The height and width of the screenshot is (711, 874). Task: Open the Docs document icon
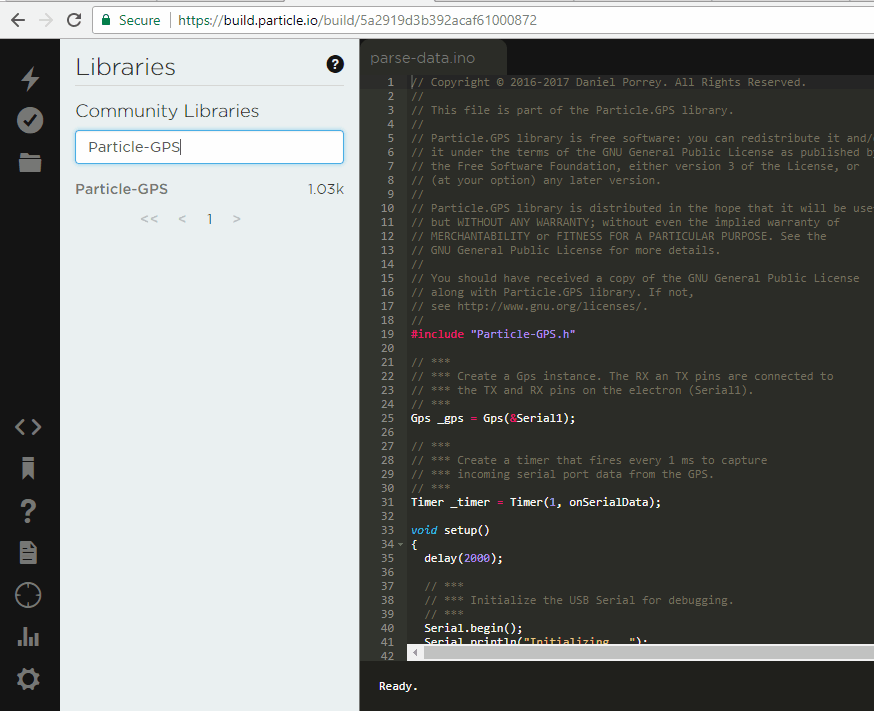28,552
